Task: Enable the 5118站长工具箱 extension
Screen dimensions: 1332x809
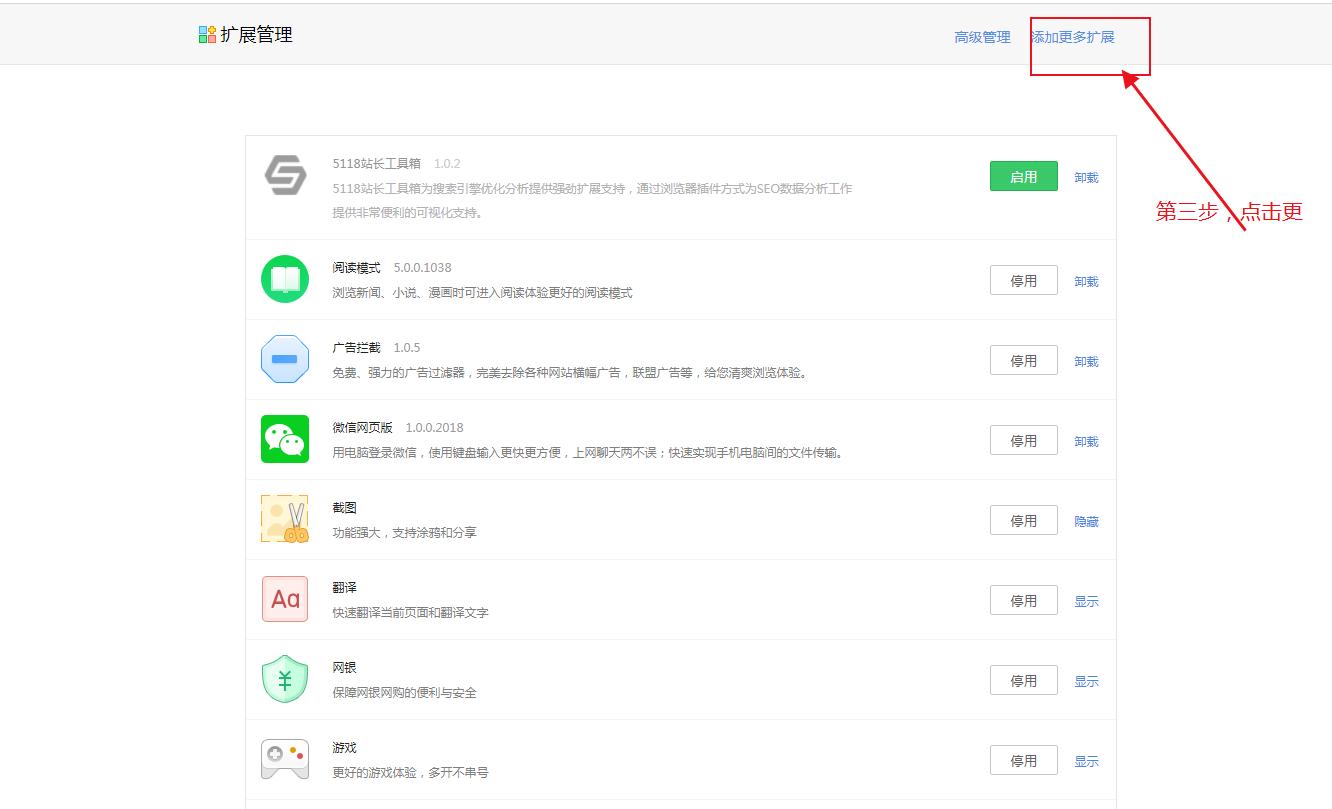Action: coord(1023,176)
